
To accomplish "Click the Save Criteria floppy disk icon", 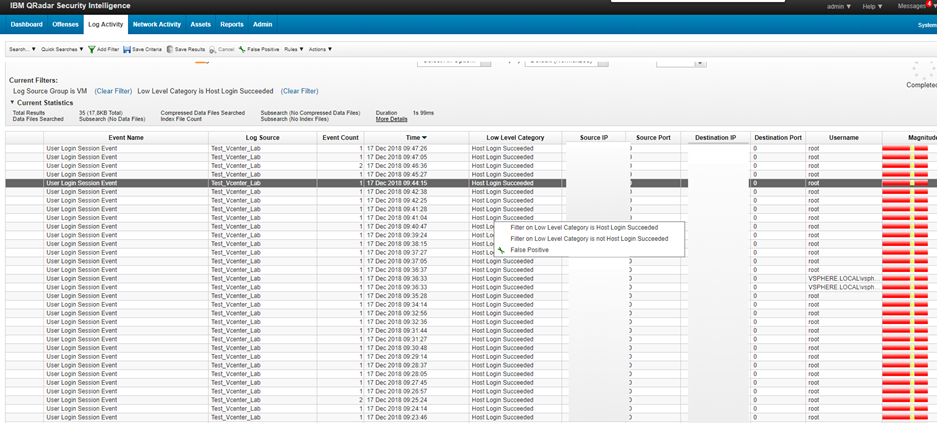I will pyautogui.click(x=127, y=50).
